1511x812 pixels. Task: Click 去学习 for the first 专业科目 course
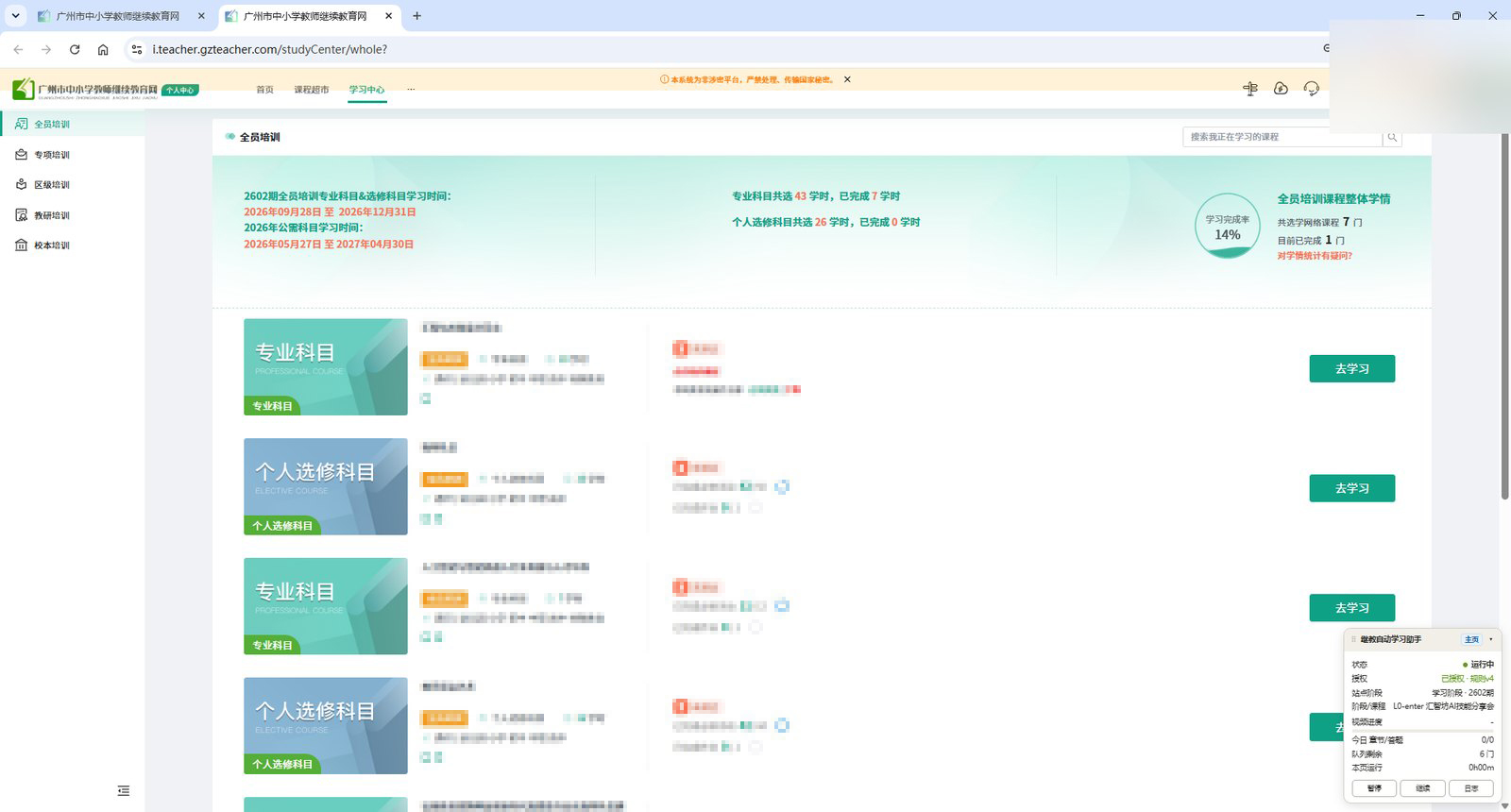pos(1351,368)
